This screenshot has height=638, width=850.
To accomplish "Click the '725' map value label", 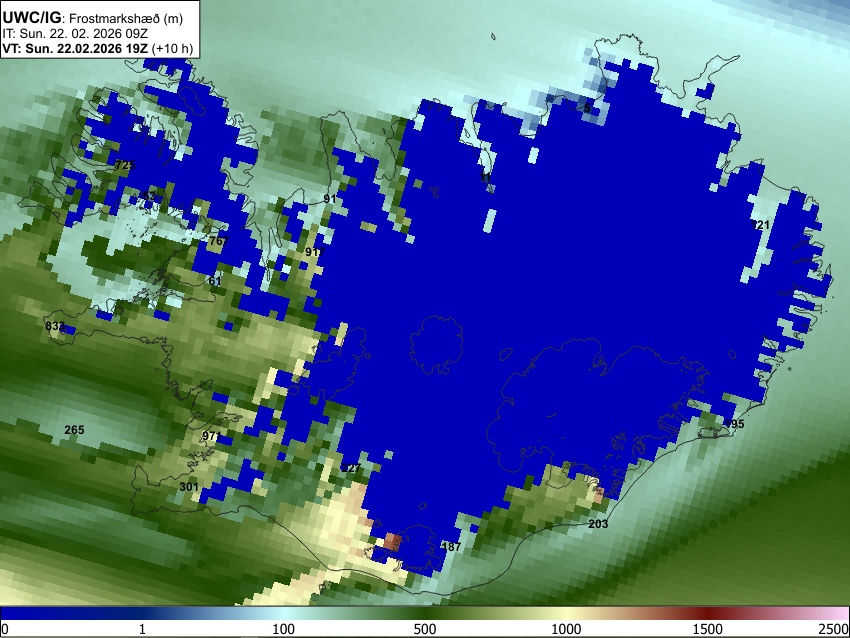I will click(x=124, y=165).
